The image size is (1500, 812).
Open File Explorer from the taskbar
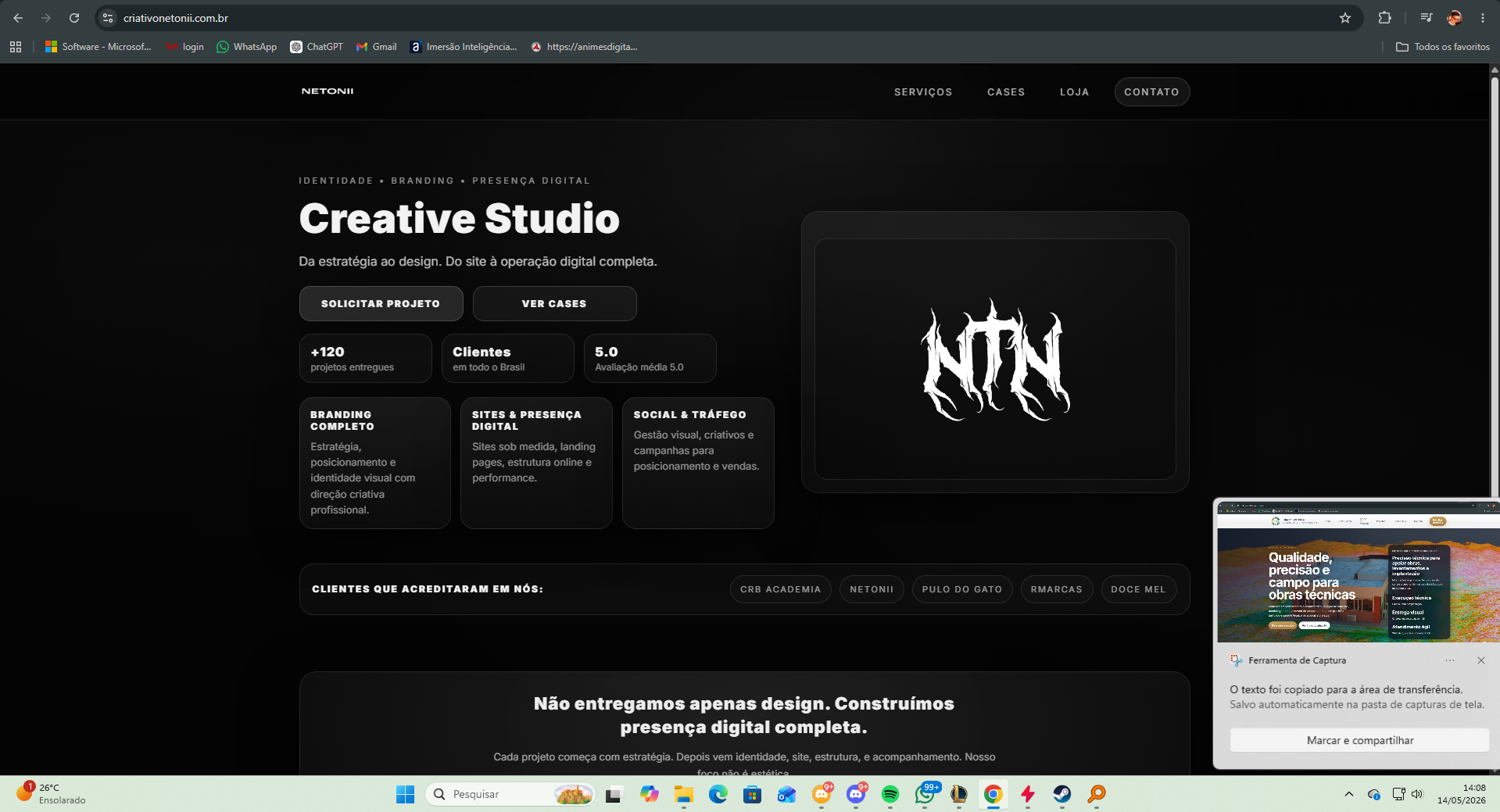[684, 794]
